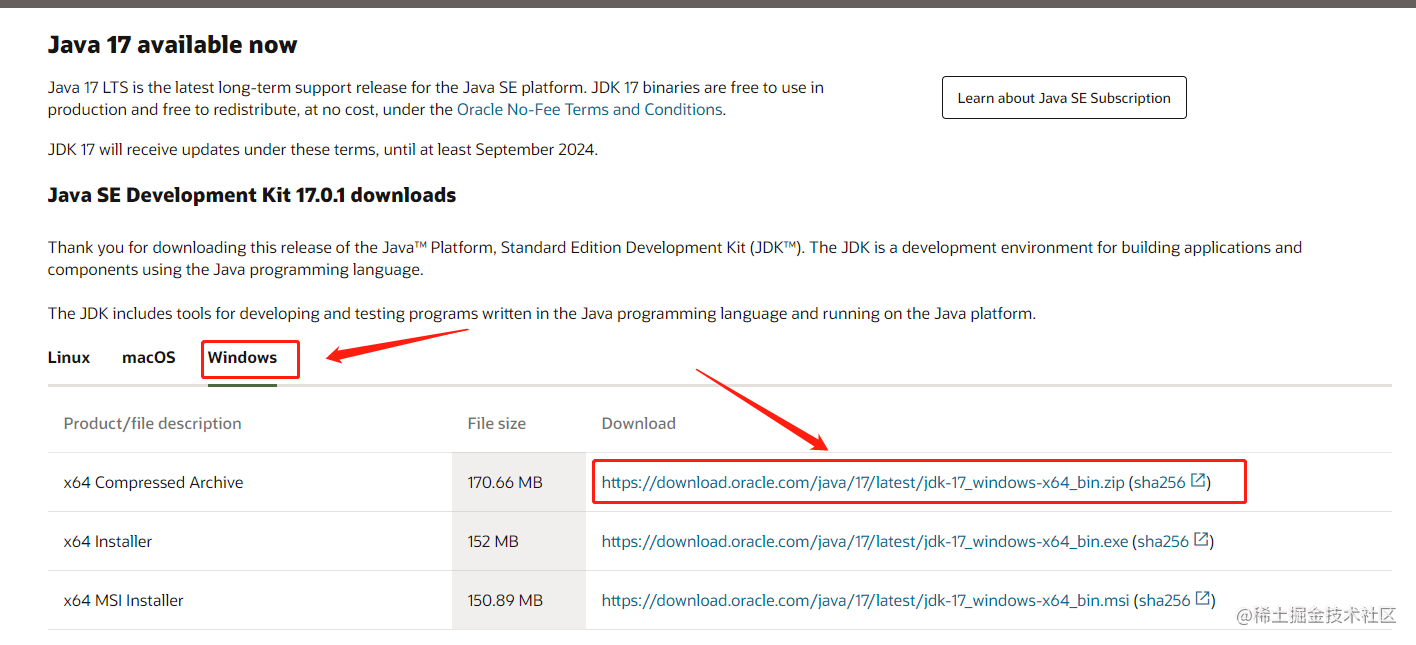Click the Java 17 available now heading

pyautogui.click(x=172, y=44)
